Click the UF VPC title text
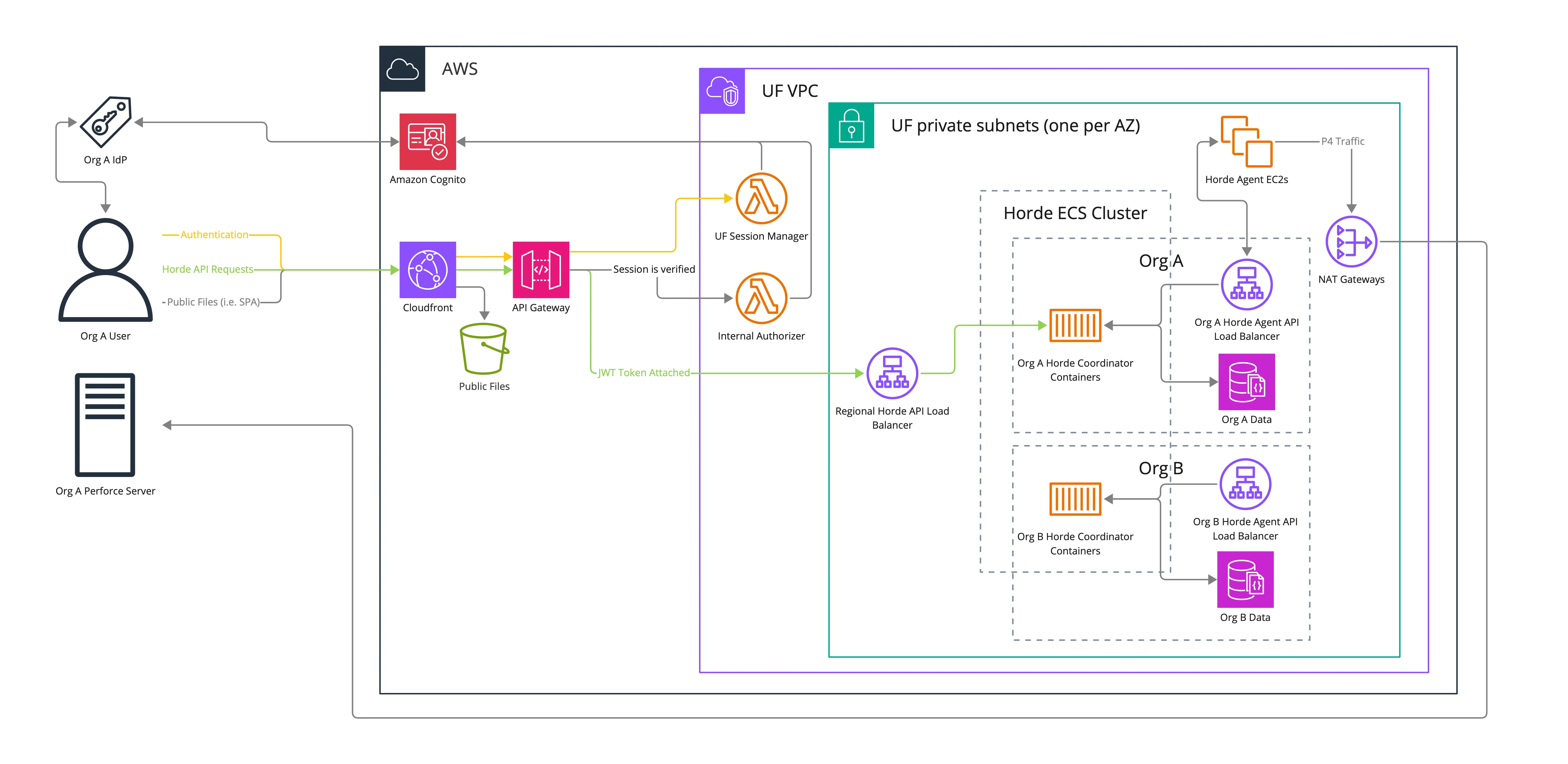Screen dimensions: 1568x764 790,92
